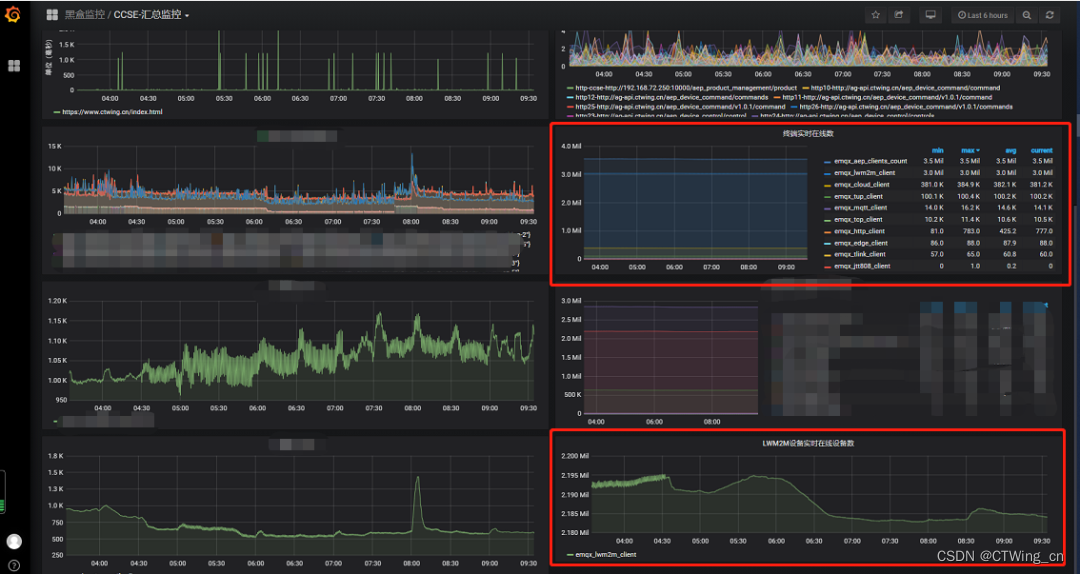Viewport: 1080px width, 574px height.
Task: Open the 终端实时在线数 panel title menu
Action: (808, 134)
